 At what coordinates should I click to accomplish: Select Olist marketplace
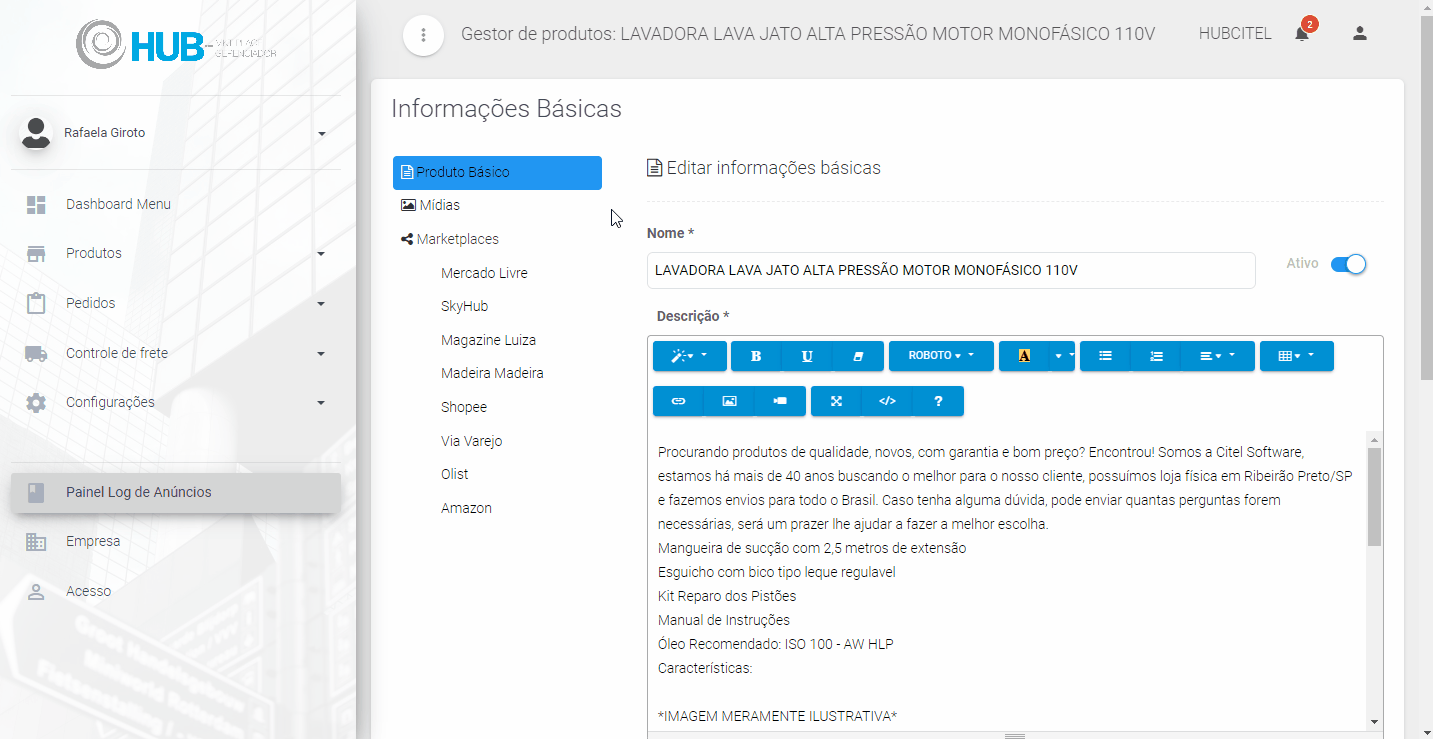(x=454, y=474)
